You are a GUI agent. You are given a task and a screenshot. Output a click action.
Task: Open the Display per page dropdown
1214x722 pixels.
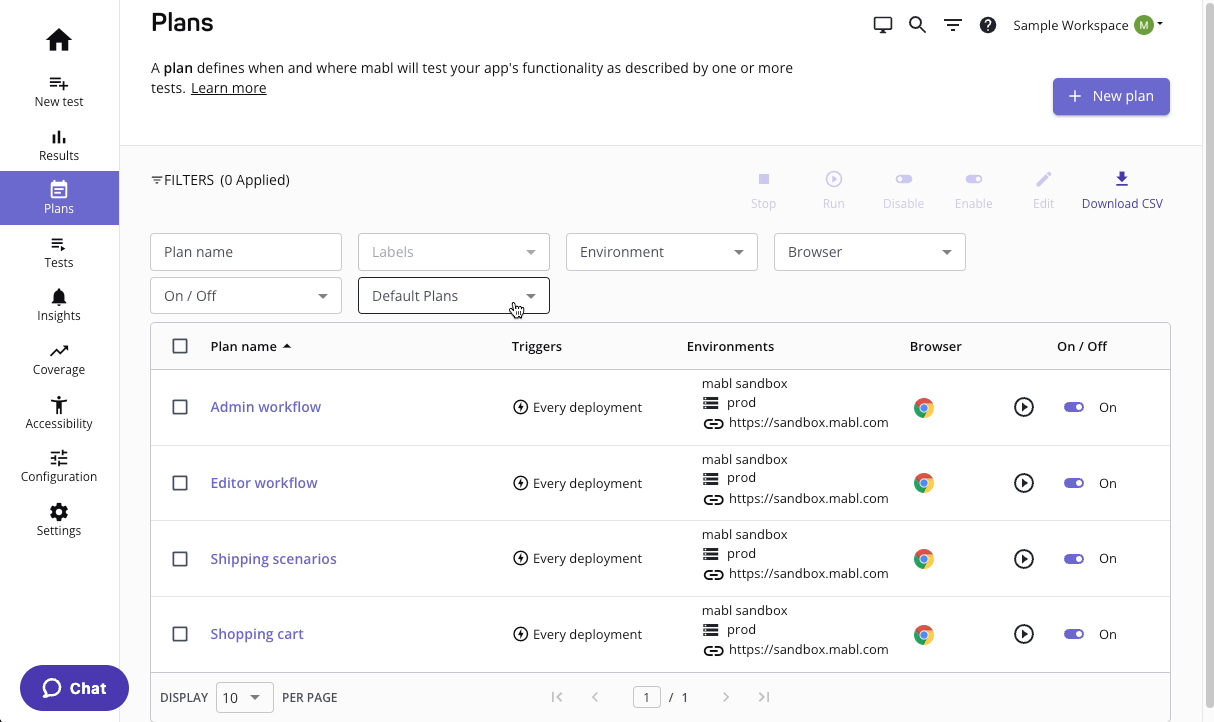click(x=244, y=697)
